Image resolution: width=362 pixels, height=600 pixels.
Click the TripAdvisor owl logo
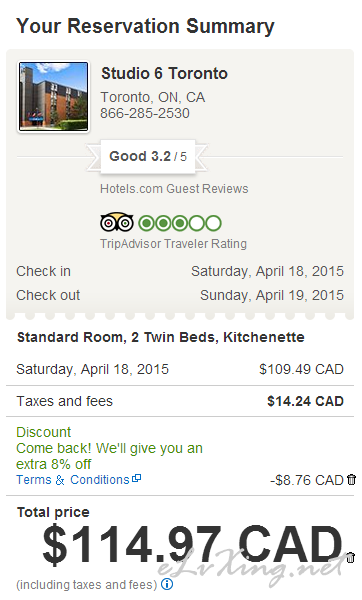(117, 223)
